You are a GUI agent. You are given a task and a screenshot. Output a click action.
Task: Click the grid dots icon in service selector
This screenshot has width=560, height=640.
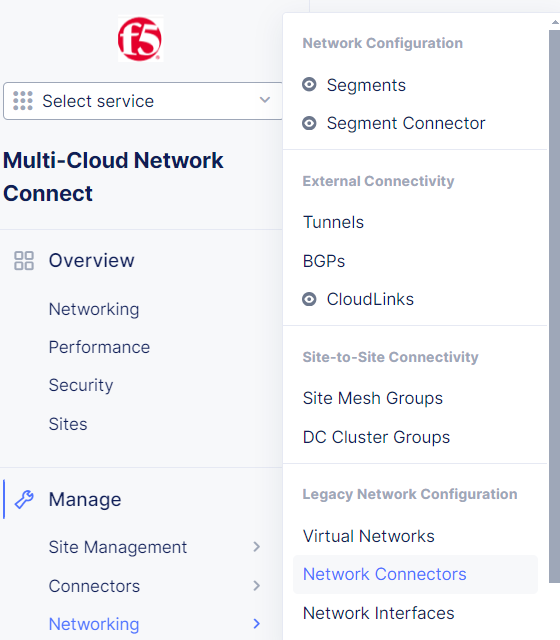click(23, 101)
